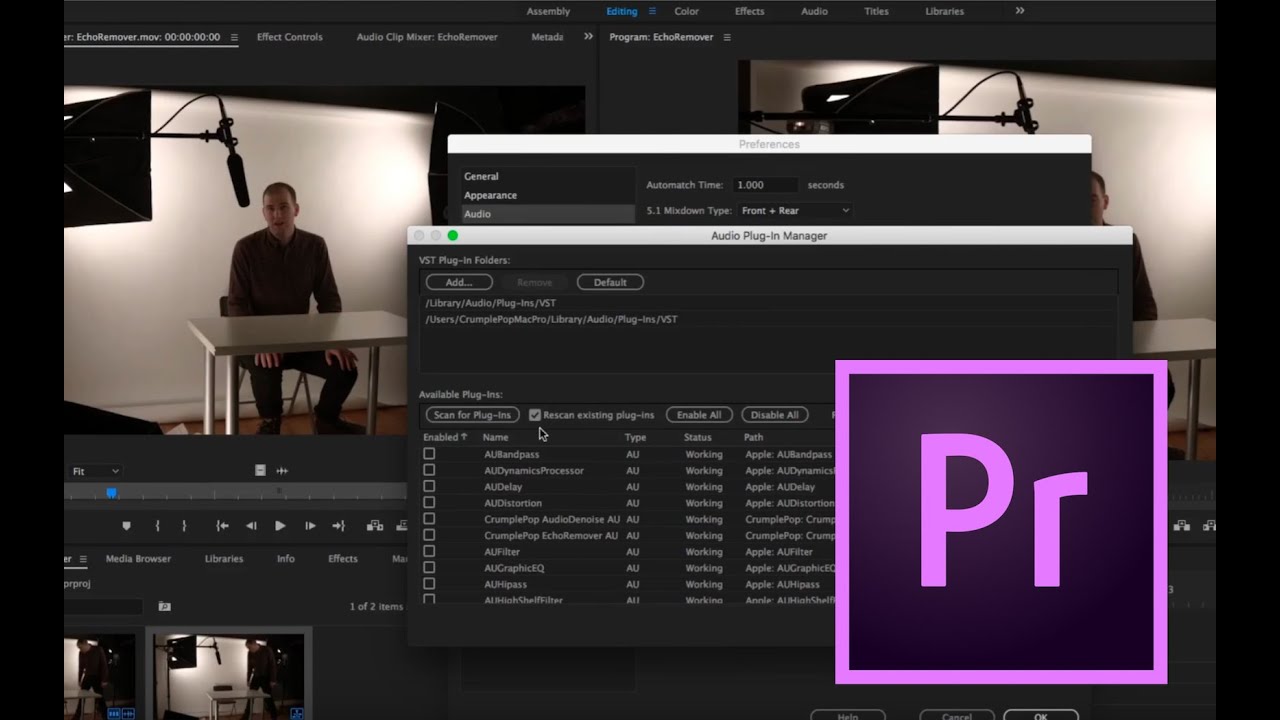Screen dimensions: 1280x720
Task: Play the clip in Source monitor
Action: pos(280,526)
